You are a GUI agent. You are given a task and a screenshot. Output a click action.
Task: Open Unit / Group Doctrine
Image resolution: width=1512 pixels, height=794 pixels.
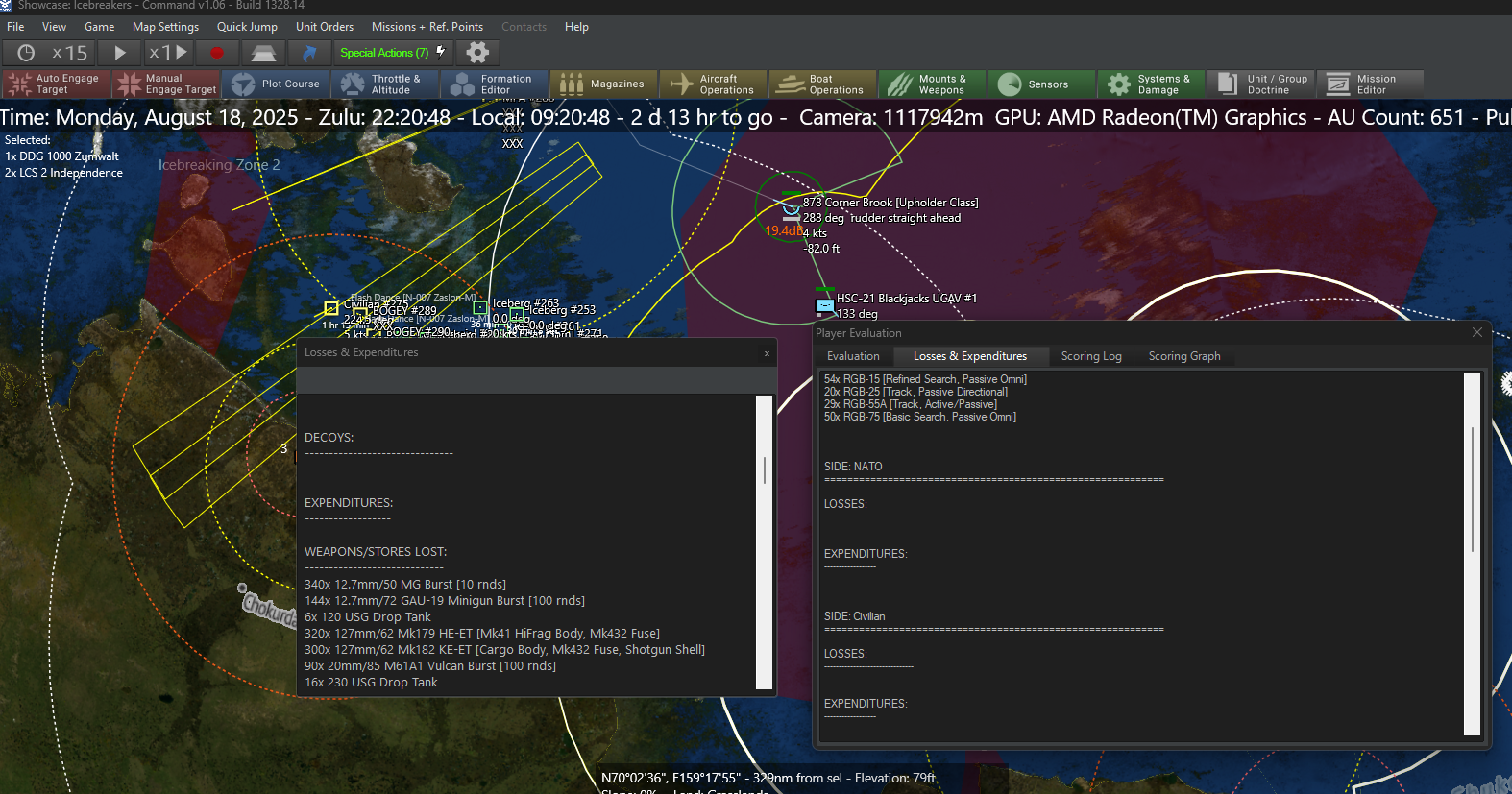1261,84
